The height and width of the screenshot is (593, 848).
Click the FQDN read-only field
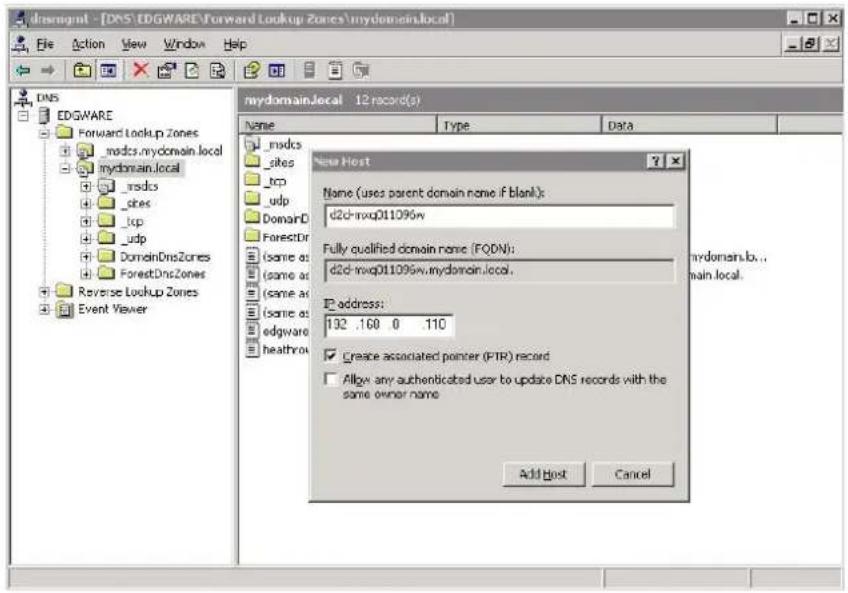point(499,270)
